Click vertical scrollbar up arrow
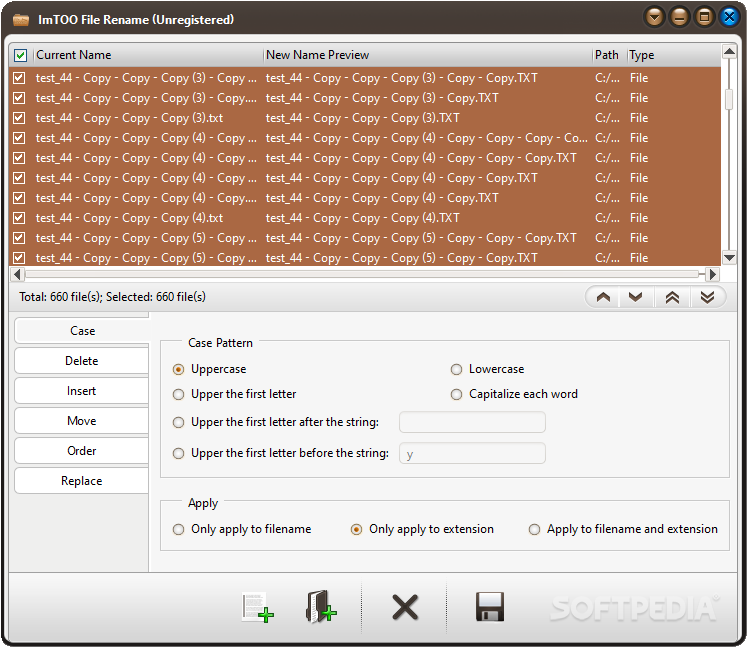Image resolution: width=747 pixels, height=647 pixels. click(729, 51)
